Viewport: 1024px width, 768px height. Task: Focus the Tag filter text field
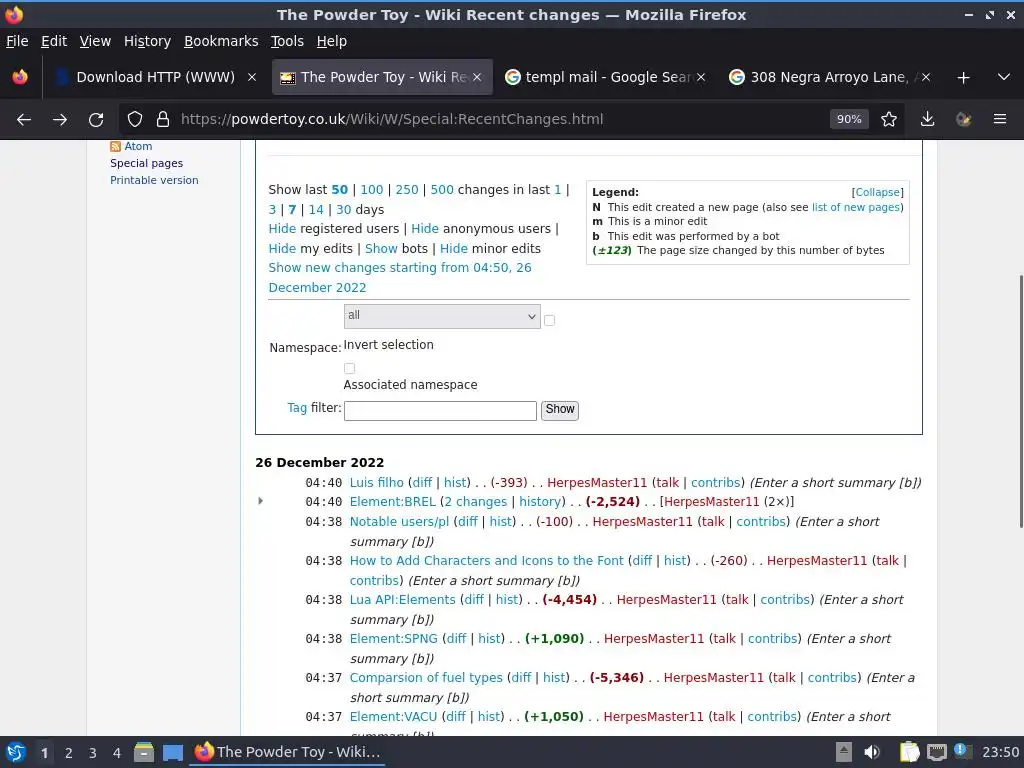click(x=440, y=411)
